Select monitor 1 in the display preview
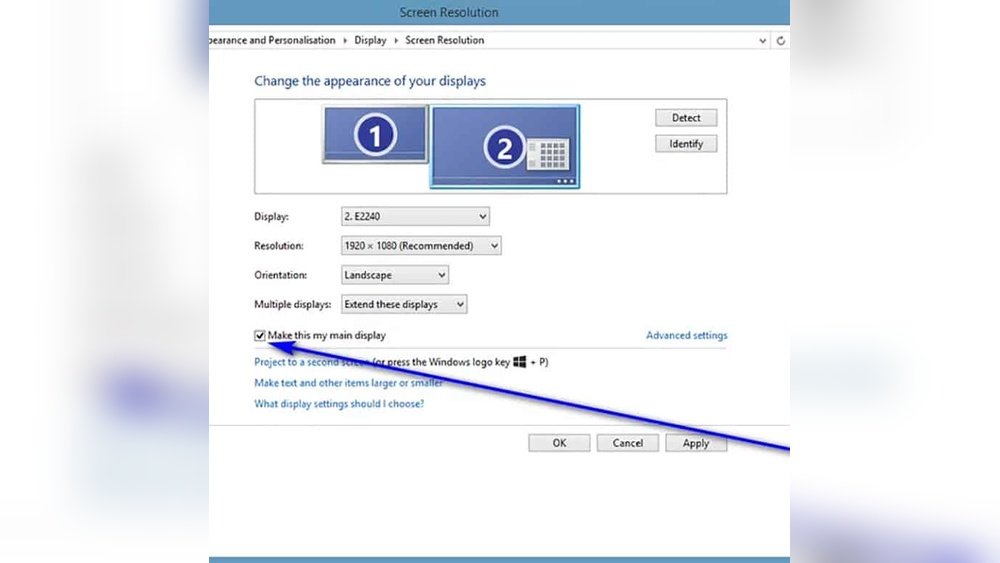The width and height of the screenshot is (1000, 563). pyautogui.click(x=375, y=134)
